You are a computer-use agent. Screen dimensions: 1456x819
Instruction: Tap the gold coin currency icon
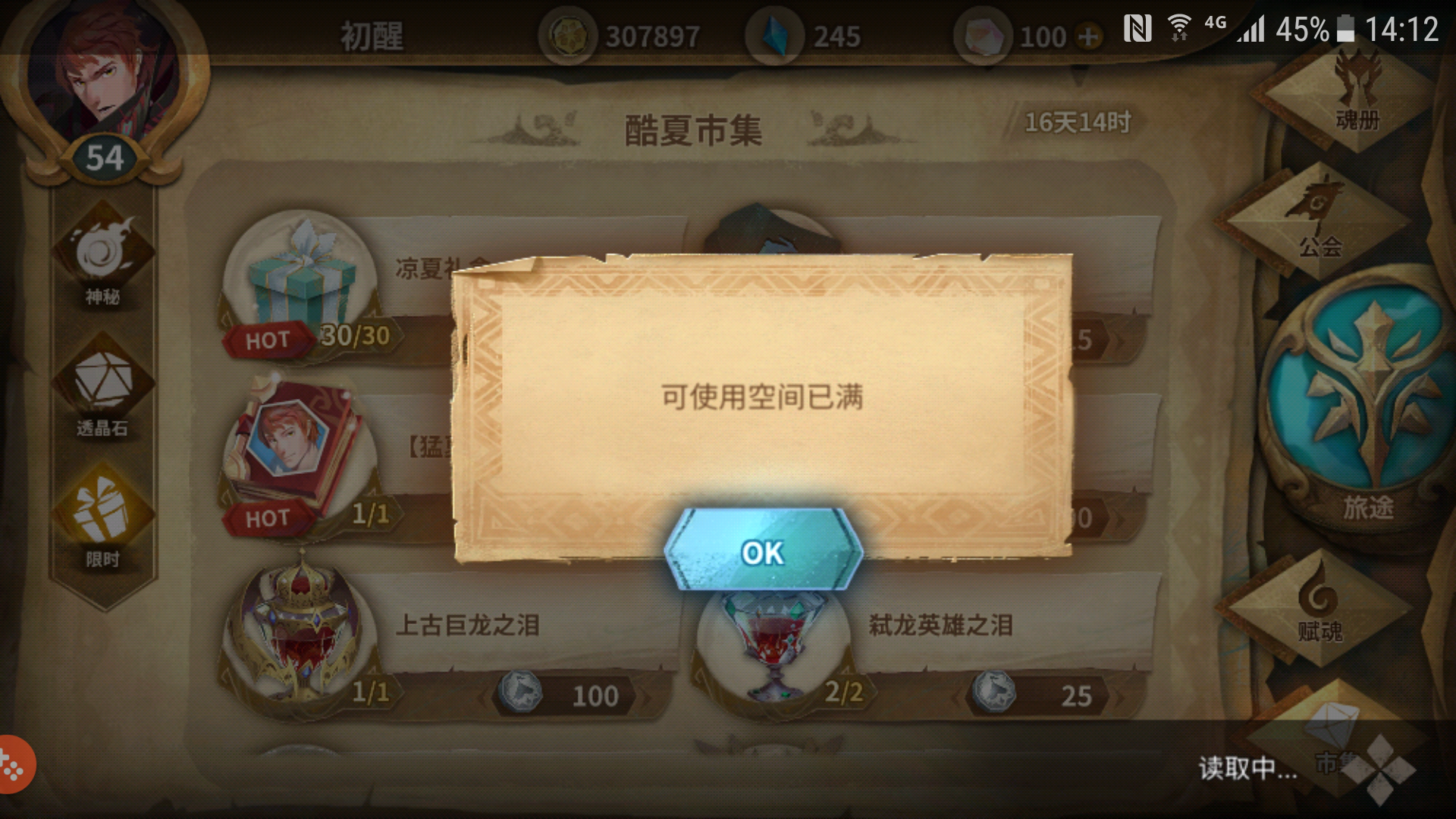[x=566, y=36]
